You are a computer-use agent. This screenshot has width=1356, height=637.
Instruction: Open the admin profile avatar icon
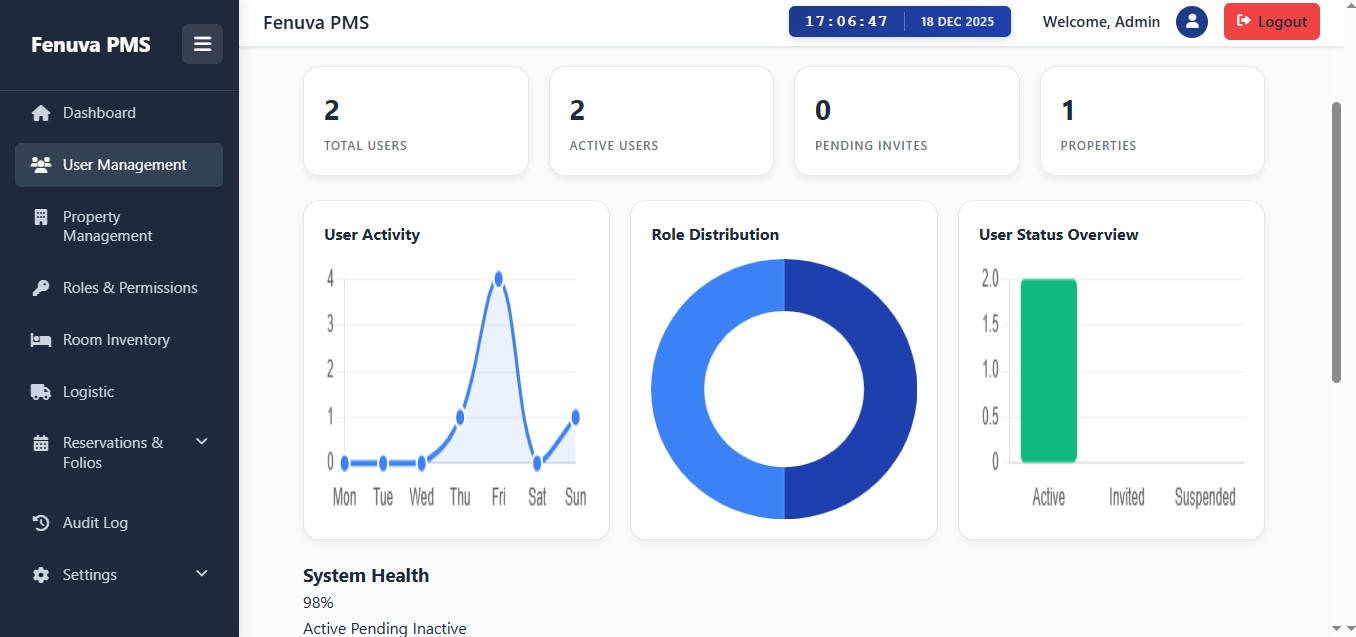1192,21
